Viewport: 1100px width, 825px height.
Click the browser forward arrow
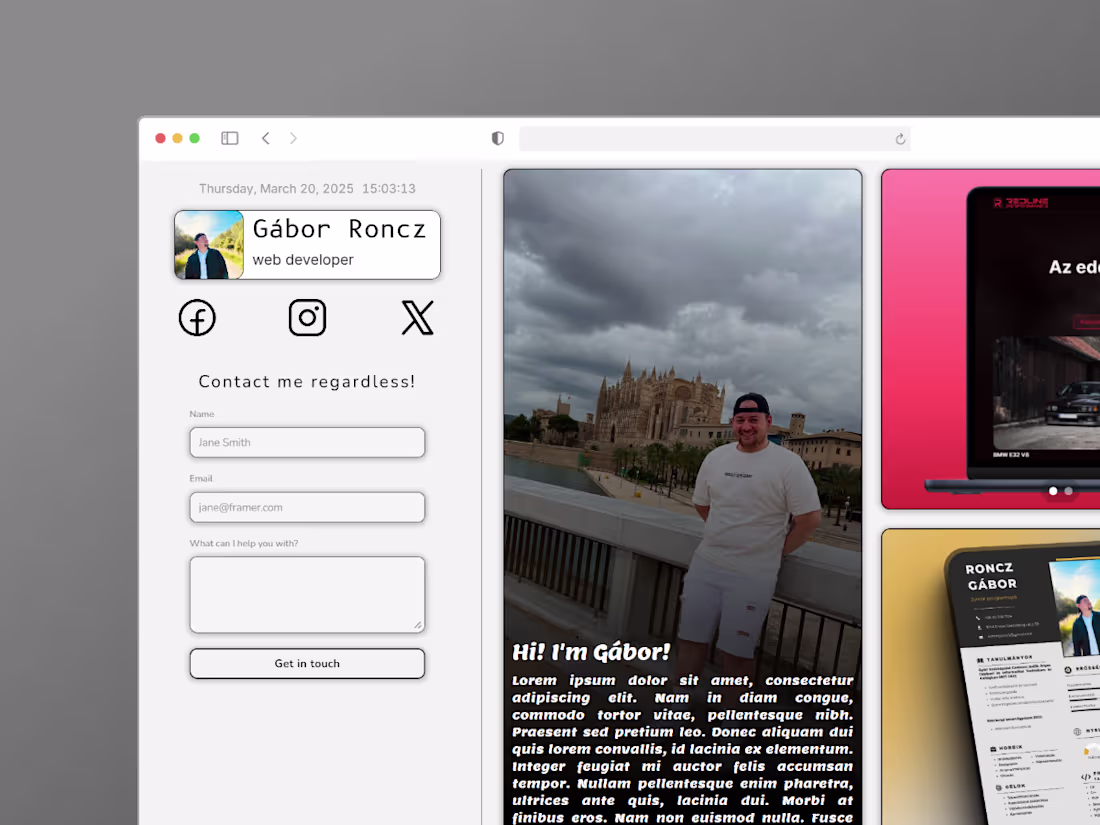(293, 138)
